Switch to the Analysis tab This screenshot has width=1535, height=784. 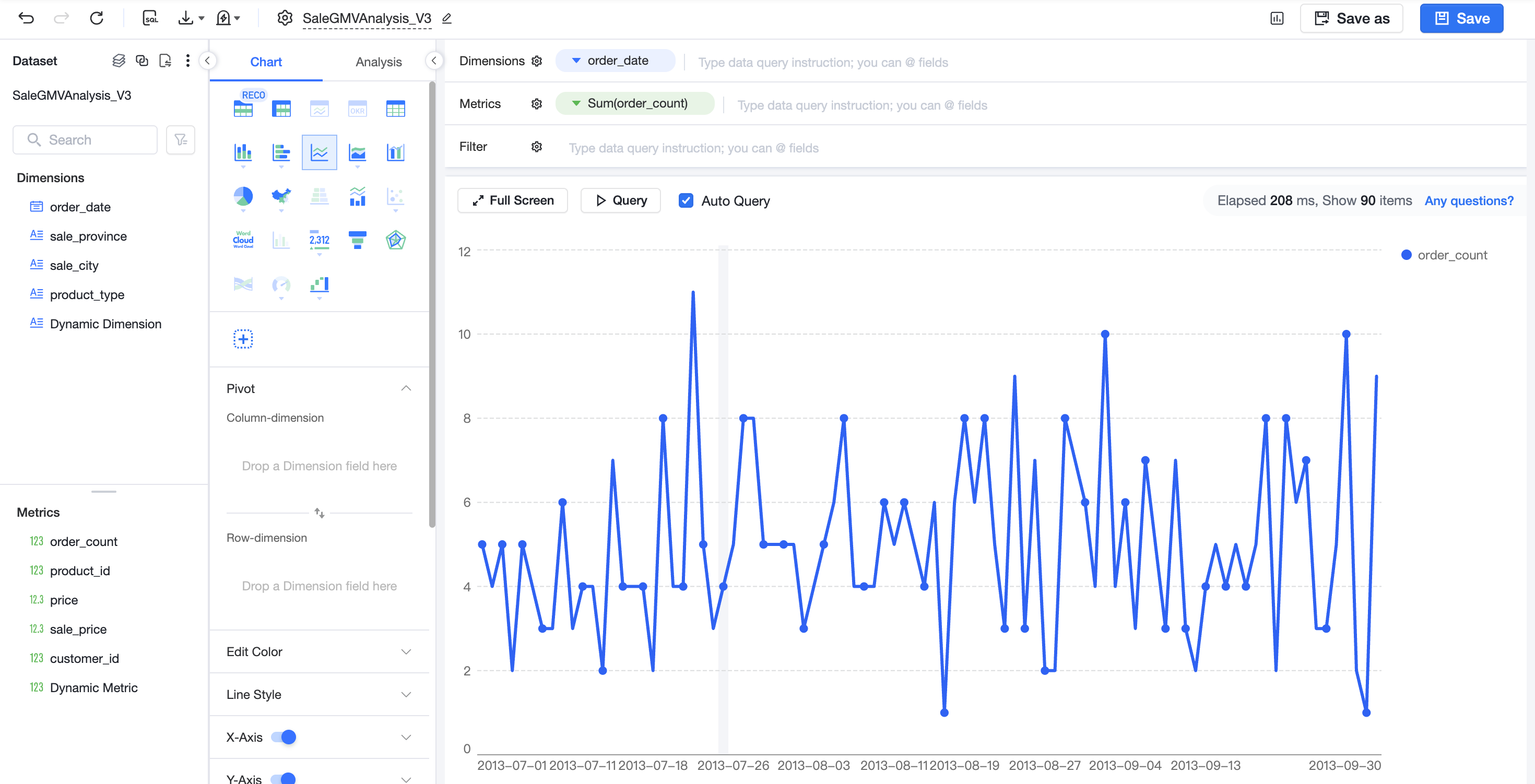[x=379, y=62]
